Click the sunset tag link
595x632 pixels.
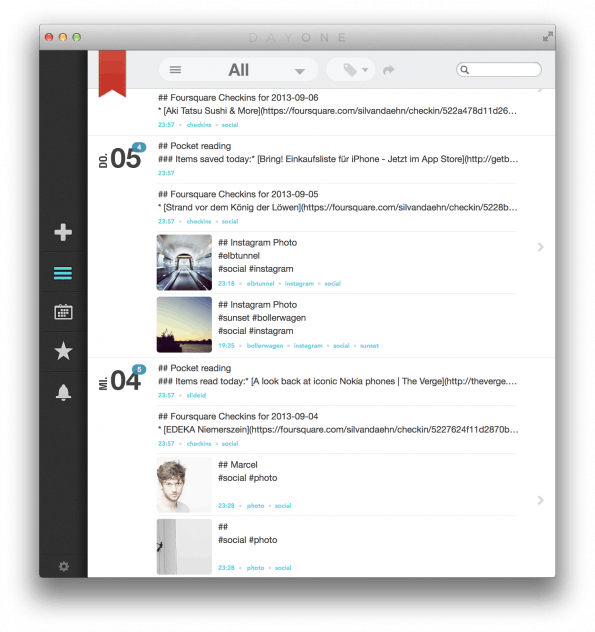coord(369,346)
